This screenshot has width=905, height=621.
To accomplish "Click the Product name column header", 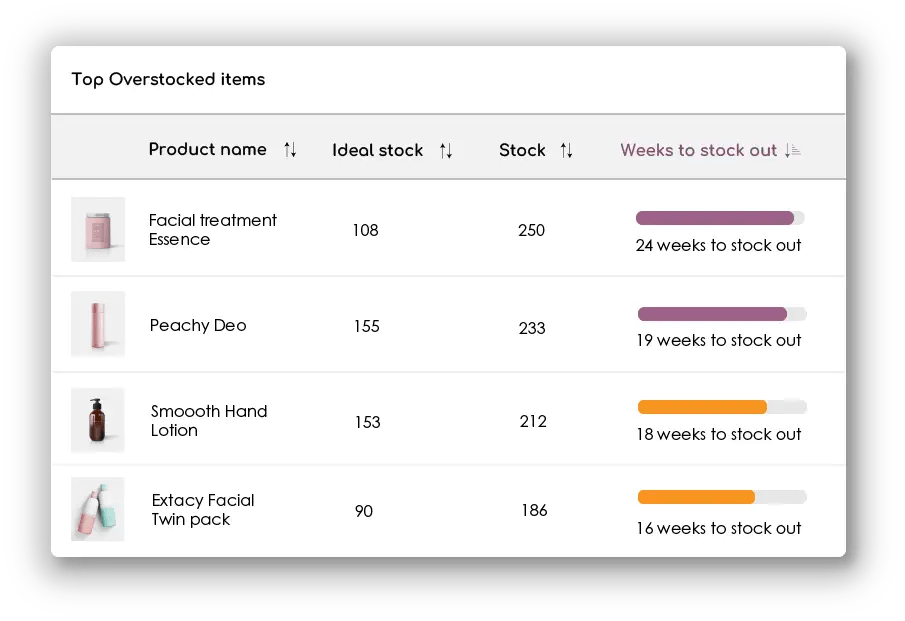I will coord(208,150).
